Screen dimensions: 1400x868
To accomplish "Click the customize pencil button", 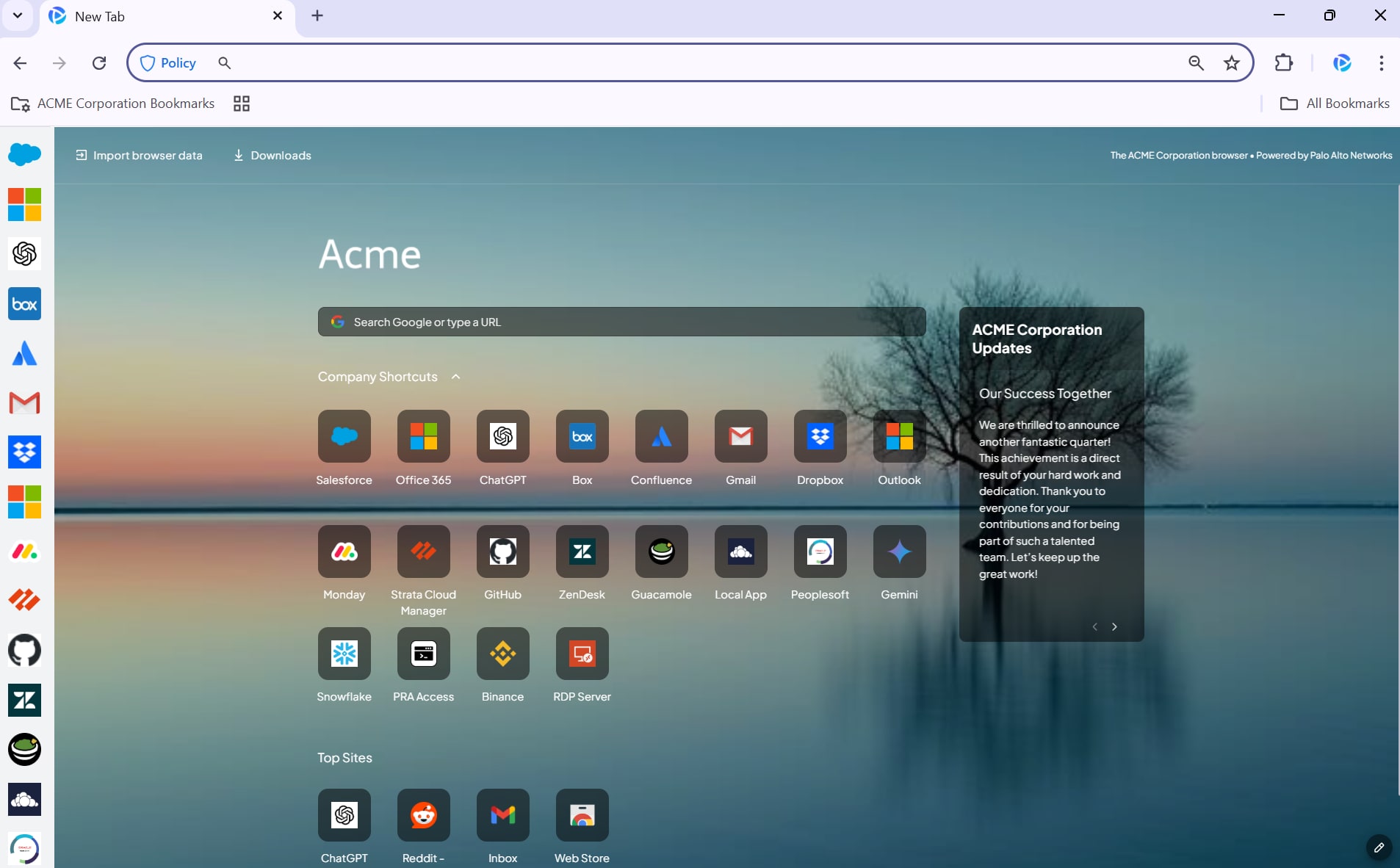I will 1379,847.
